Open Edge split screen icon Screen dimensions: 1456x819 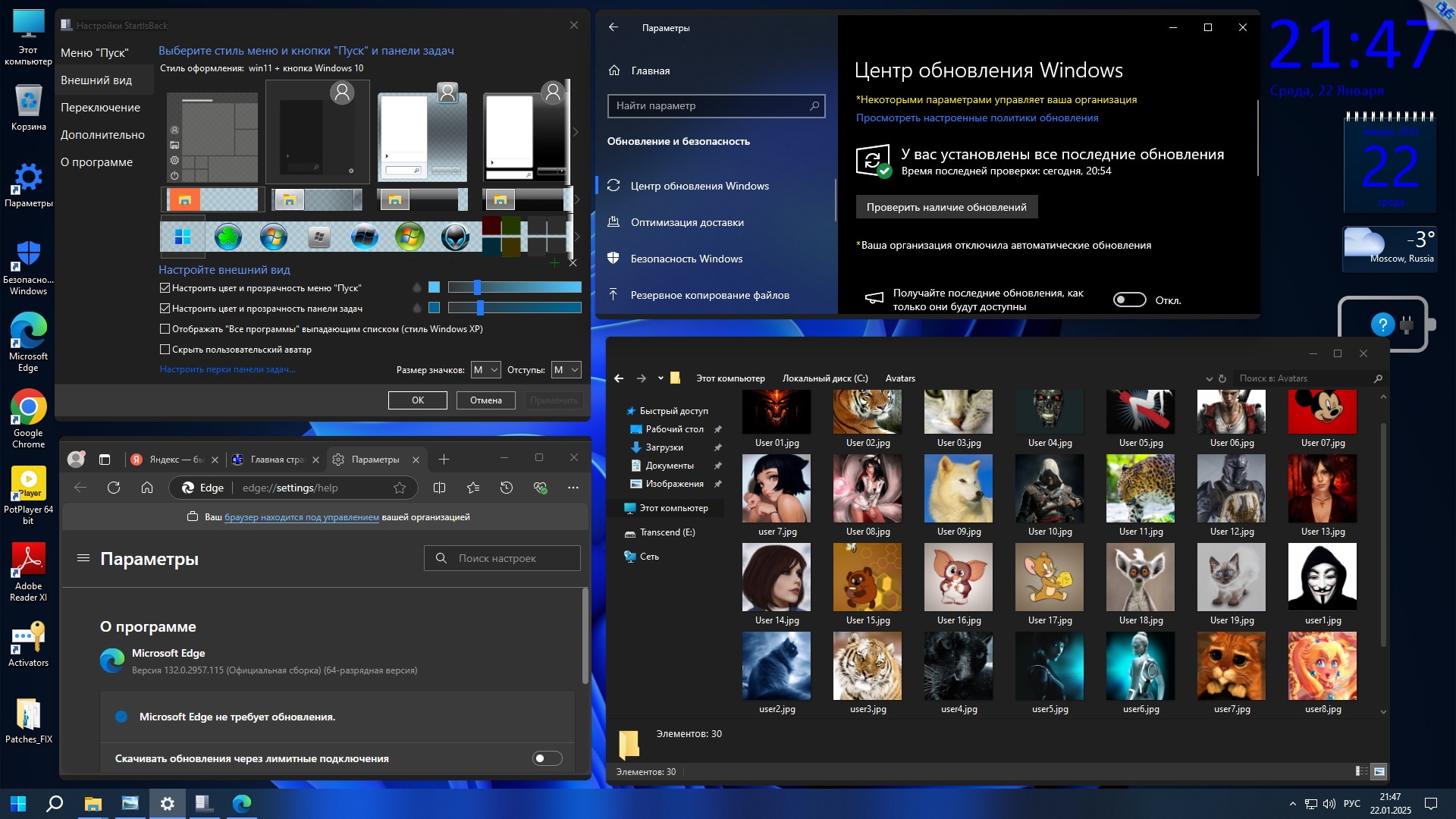(439, 488)
